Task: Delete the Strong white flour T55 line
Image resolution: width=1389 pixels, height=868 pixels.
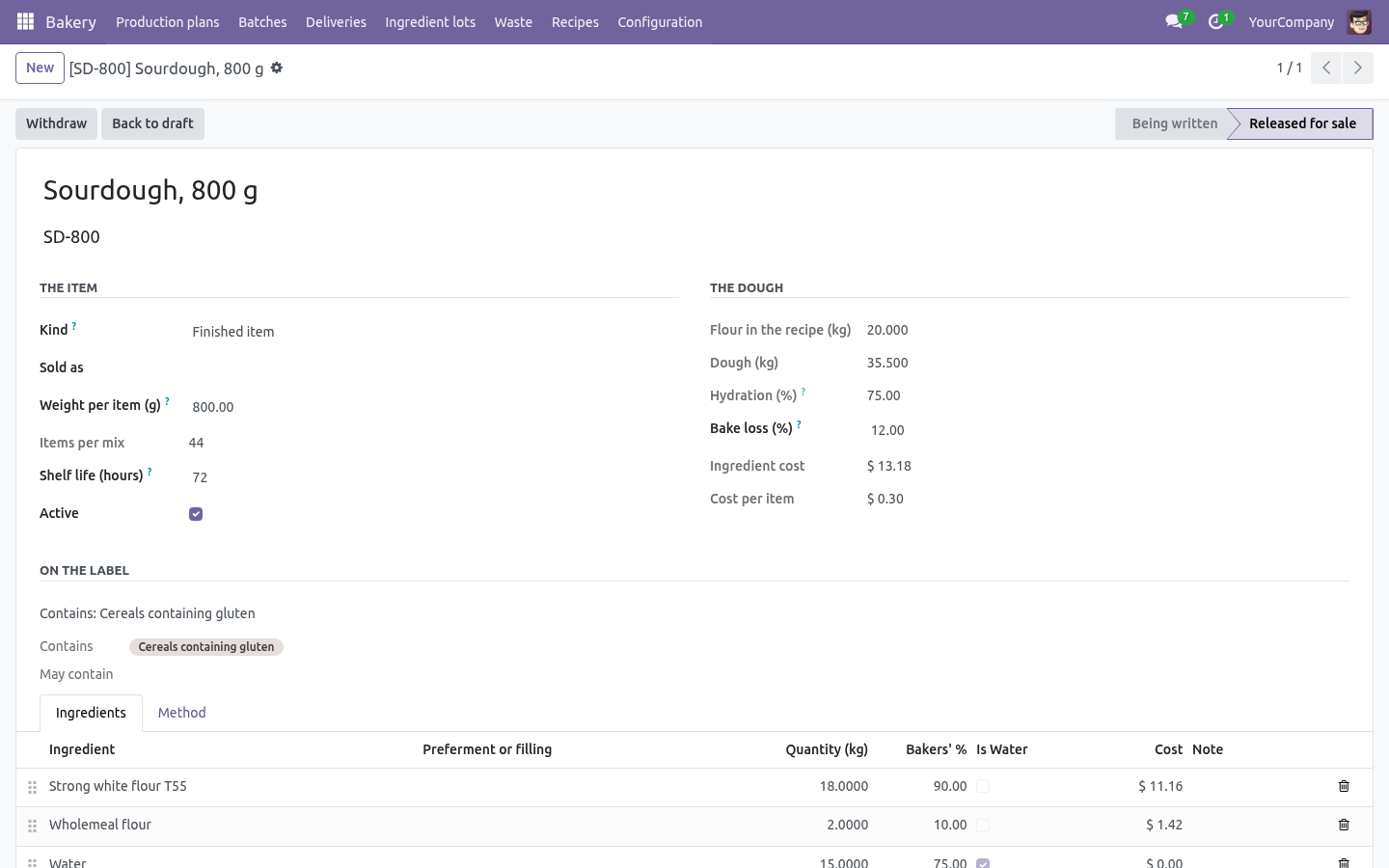Action: coord(1344,786)
